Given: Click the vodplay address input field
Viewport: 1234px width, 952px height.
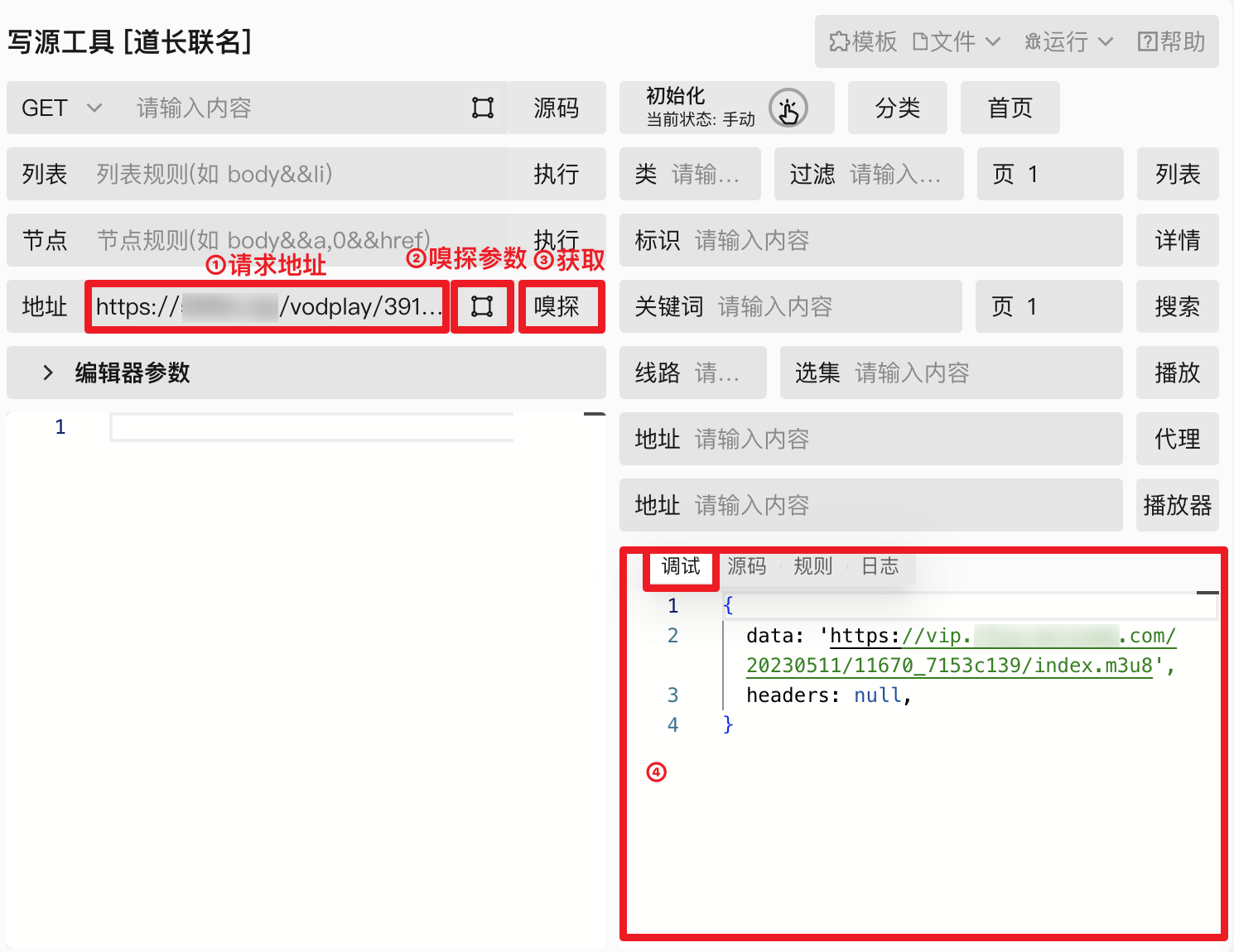Looking at the screenshot, I should click(268, 306).
